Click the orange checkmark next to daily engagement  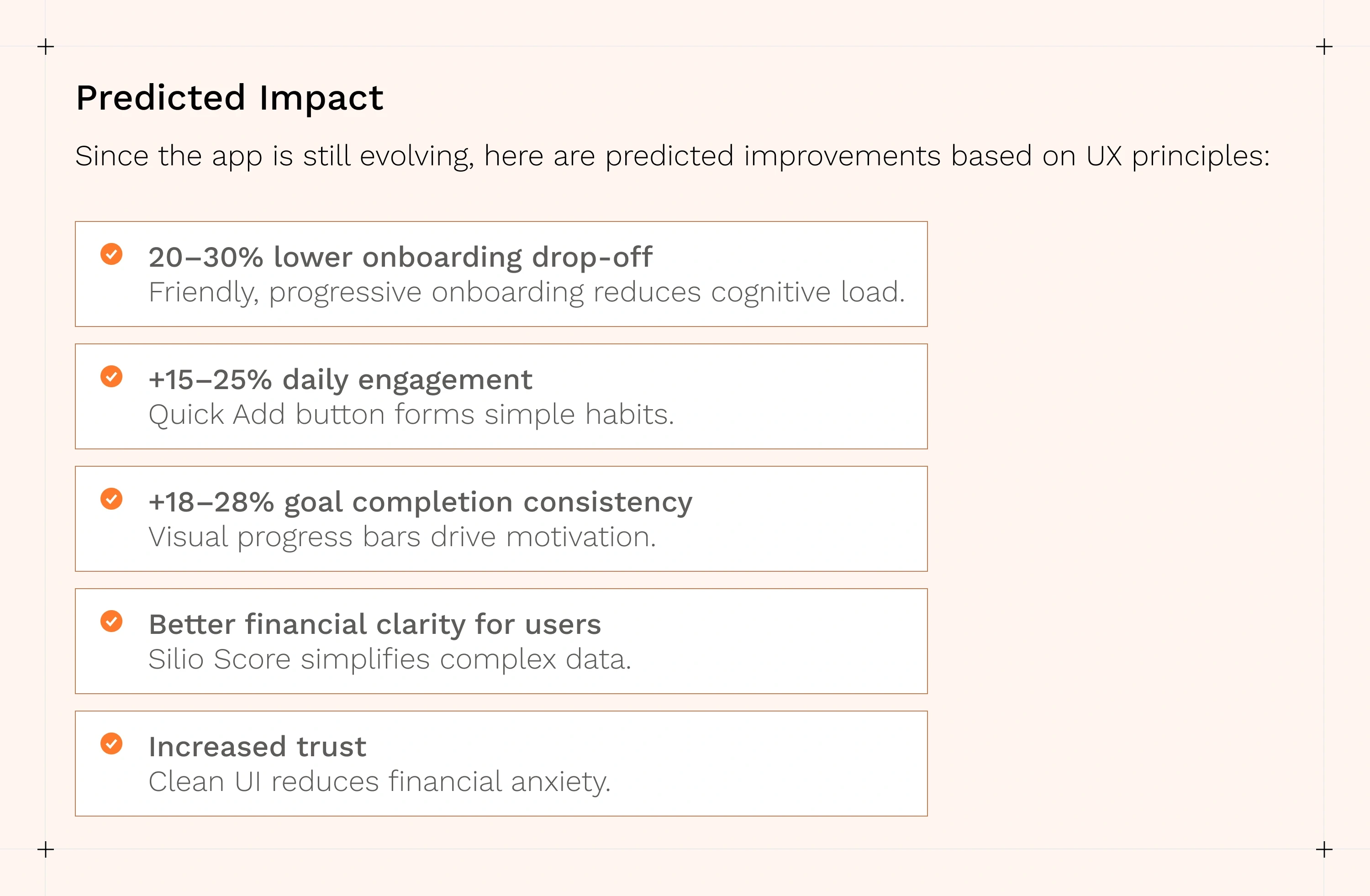pos(111,376)
